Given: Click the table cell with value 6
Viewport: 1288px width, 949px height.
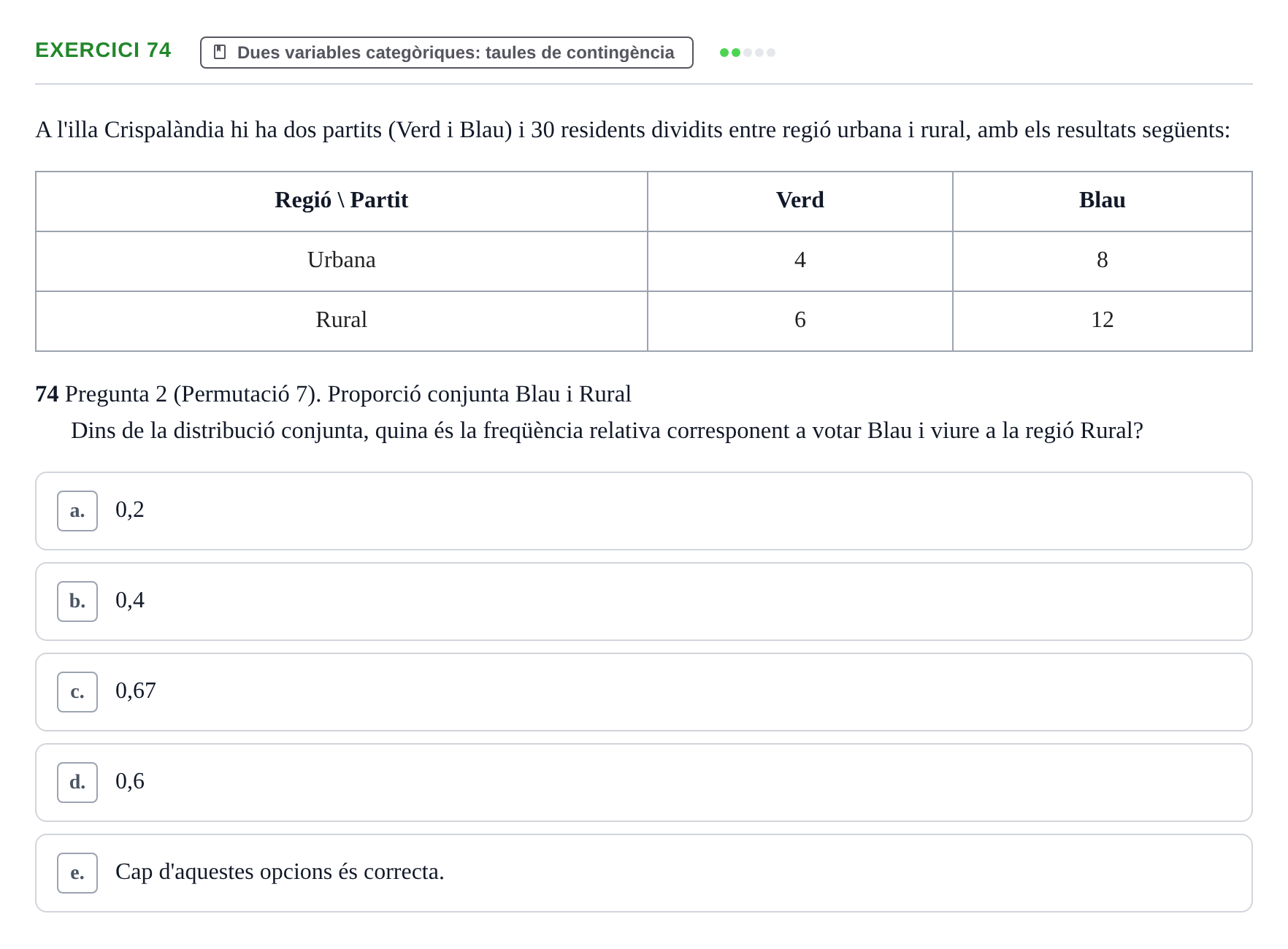Looking at the screenshot, I should coord(800,321).
